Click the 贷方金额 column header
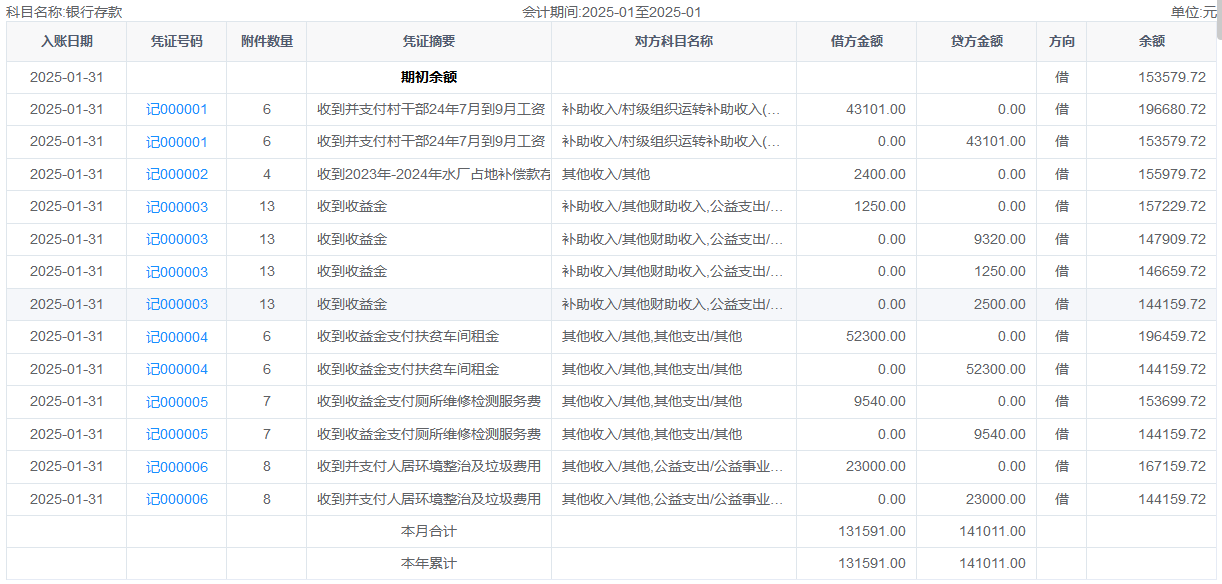 click(x=977, y=42)
